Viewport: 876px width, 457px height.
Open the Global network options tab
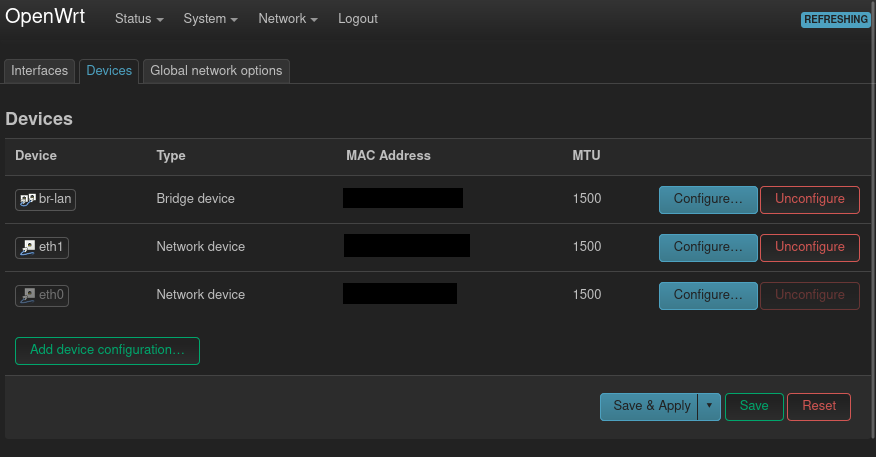(216, 71)
